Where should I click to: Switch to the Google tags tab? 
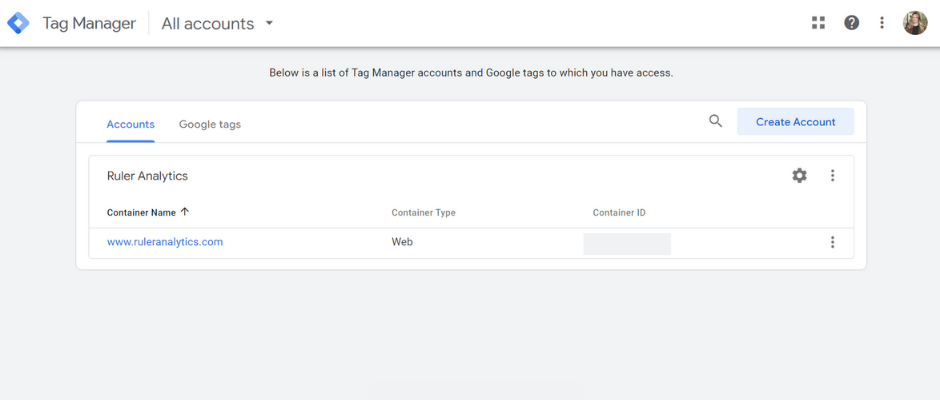pos(210,124)
